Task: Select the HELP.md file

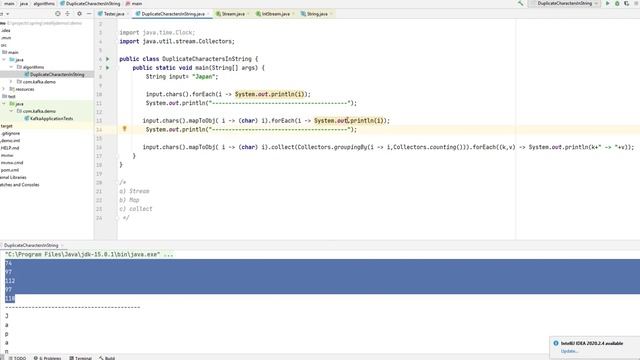Action: click(x=10, y=148)
